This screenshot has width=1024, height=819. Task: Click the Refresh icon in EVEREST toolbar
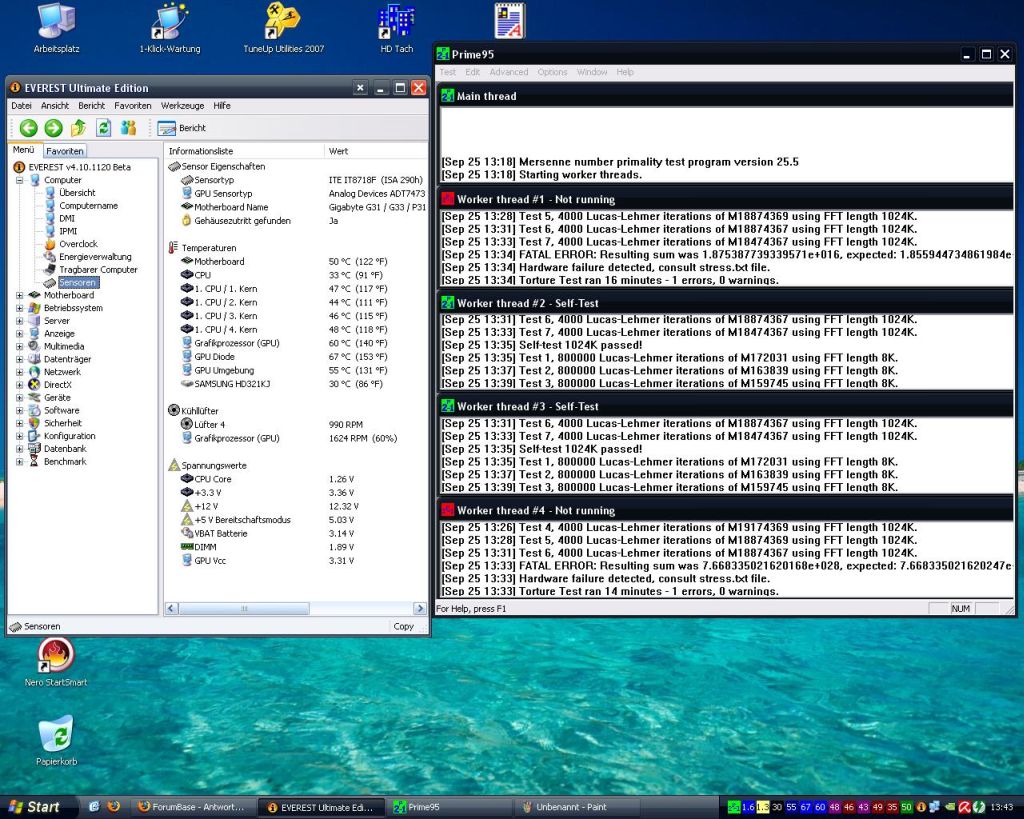(103, 128)
